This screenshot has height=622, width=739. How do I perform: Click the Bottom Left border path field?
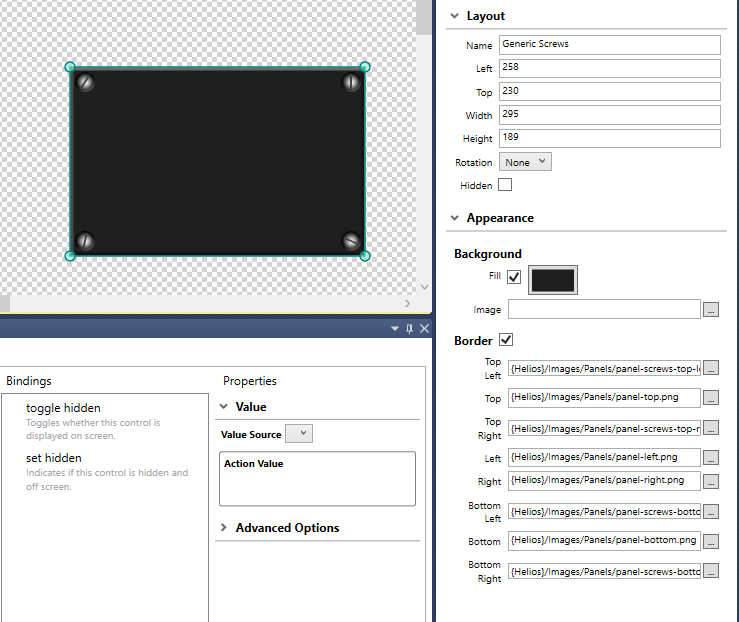604,511
